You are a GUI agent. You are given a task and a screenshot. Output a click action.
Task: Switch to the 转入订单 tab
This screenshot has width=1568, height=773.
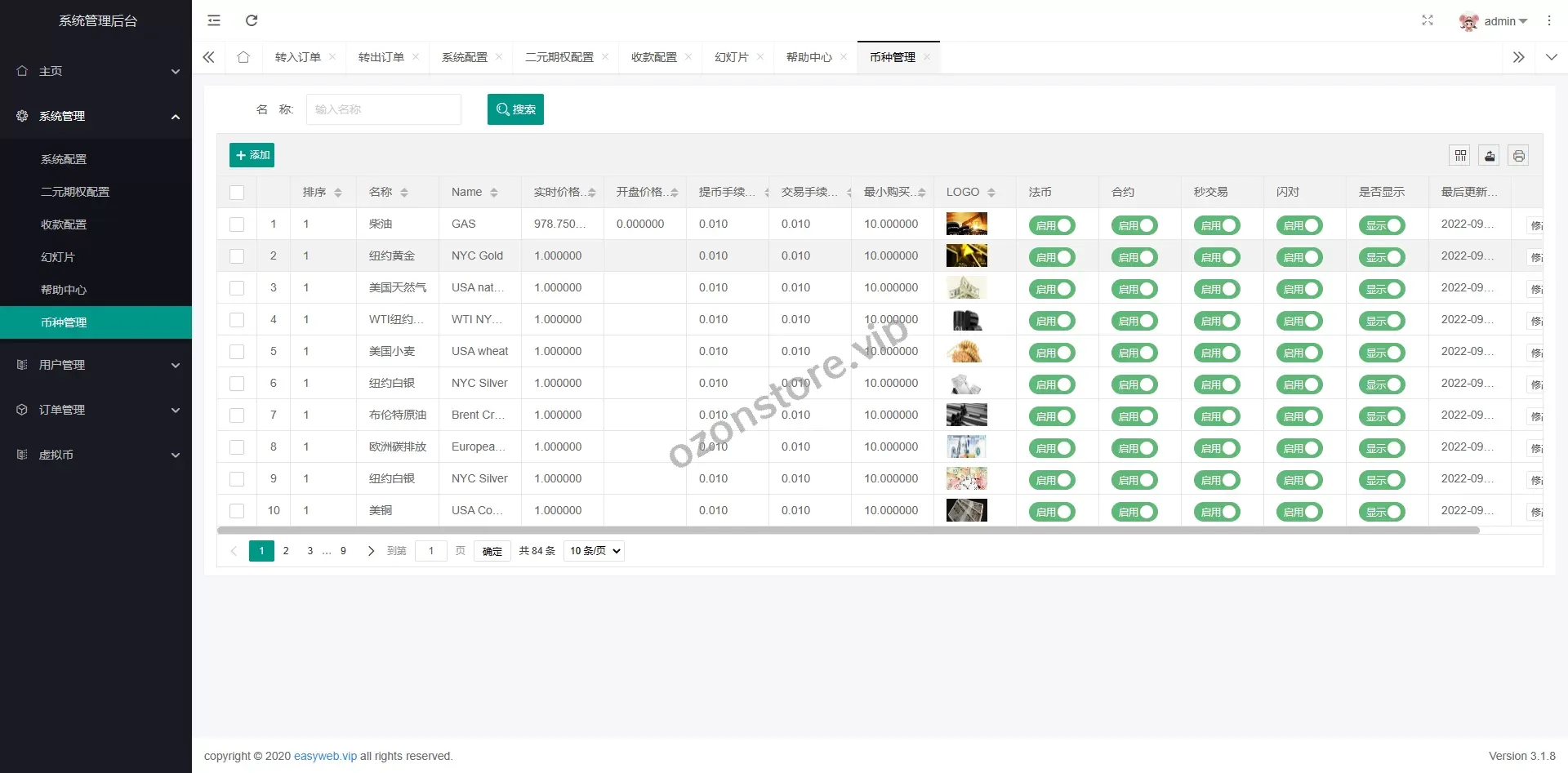pyautogui.click(x=297, y=57)
